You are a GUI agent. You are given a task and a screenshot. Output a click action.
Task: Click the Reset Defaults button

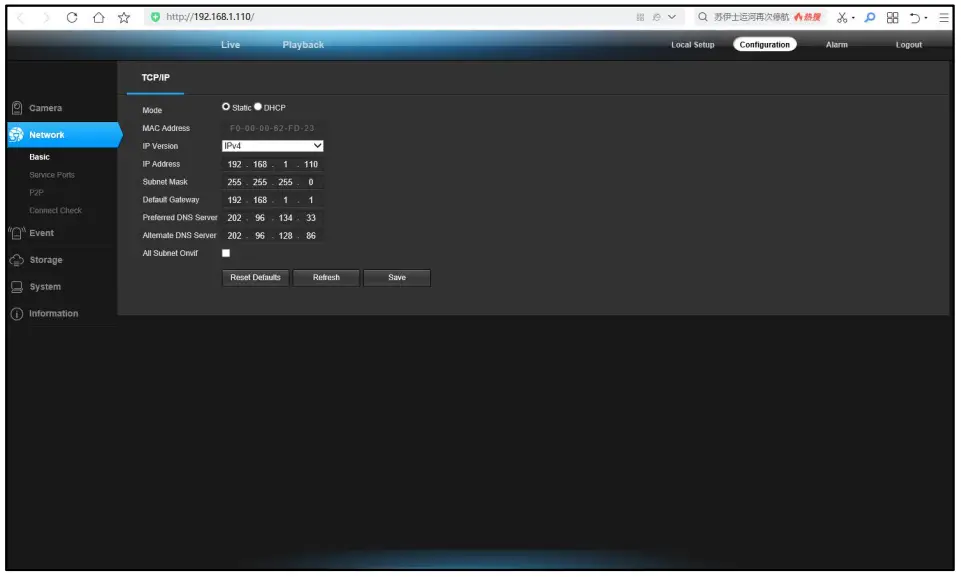click(x=255, y=278)
